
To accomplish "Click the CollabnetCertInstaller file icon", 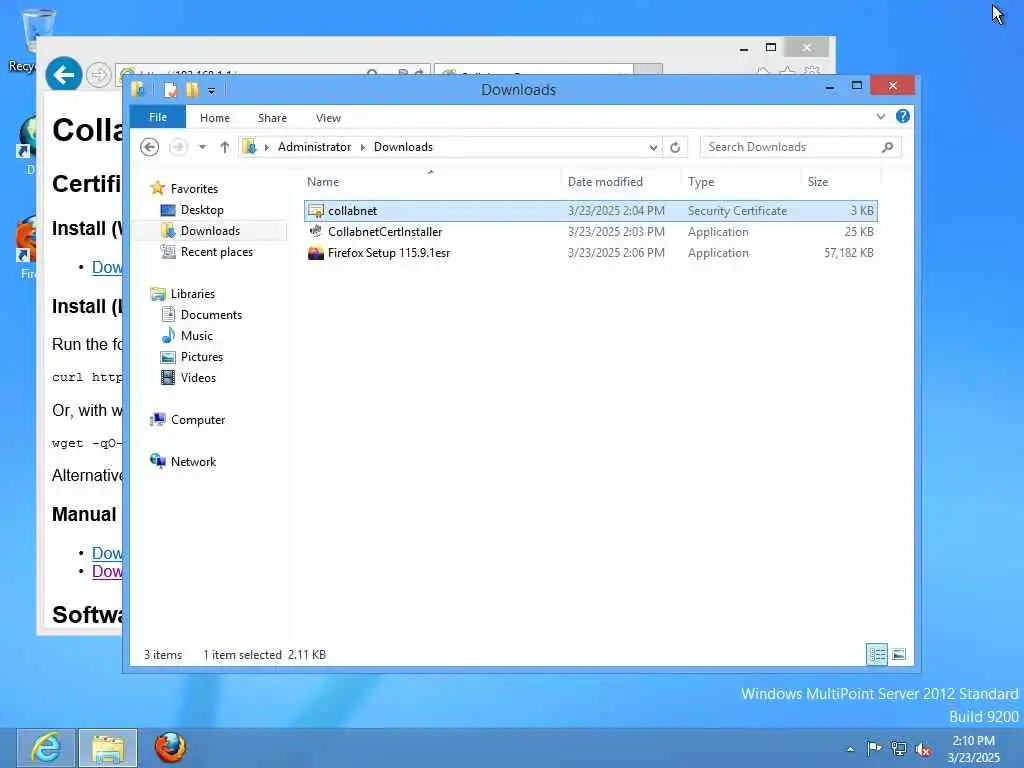I will (315, 232).
